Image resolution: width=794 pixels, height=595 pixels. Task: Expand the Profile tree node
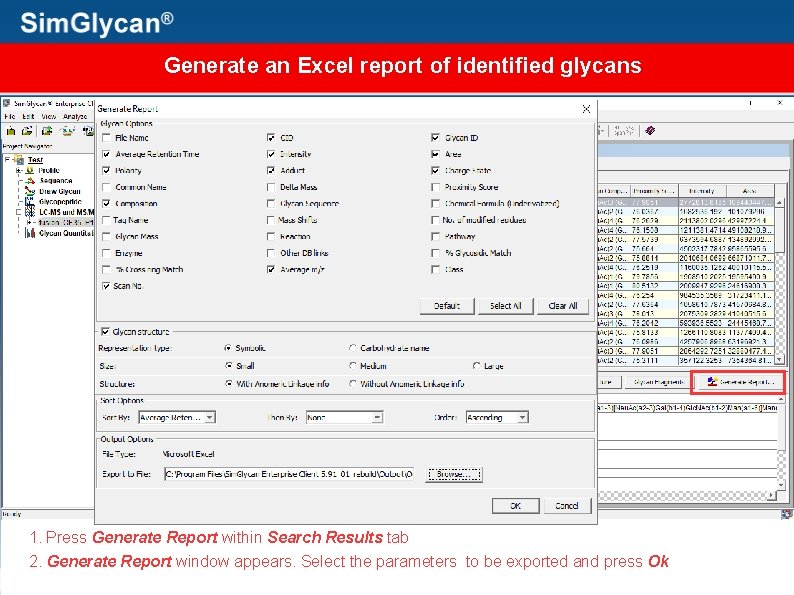tap(19, 171)
